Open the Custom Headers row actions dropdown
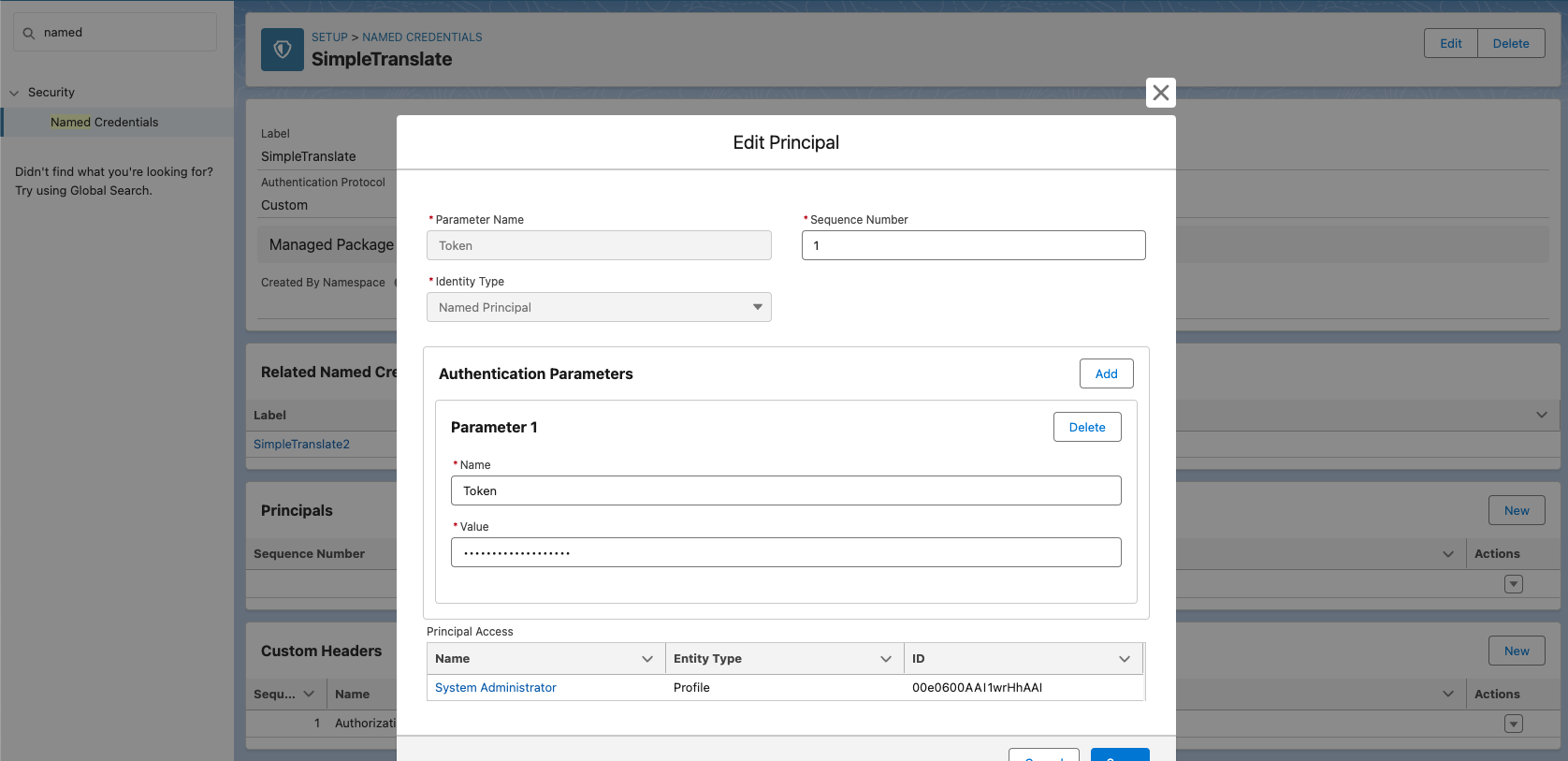 click(1514, 724)
